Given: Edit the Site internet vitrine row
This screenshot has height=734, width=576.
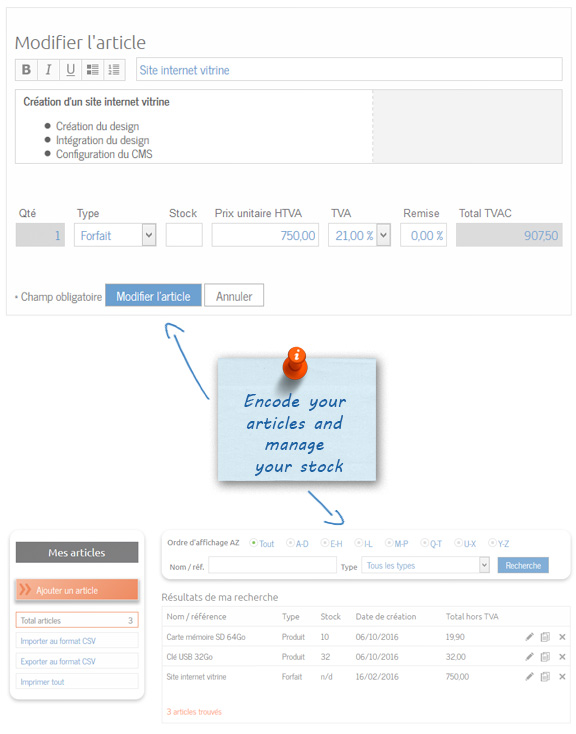Looking at the screenshot, I should click(529, 676).
